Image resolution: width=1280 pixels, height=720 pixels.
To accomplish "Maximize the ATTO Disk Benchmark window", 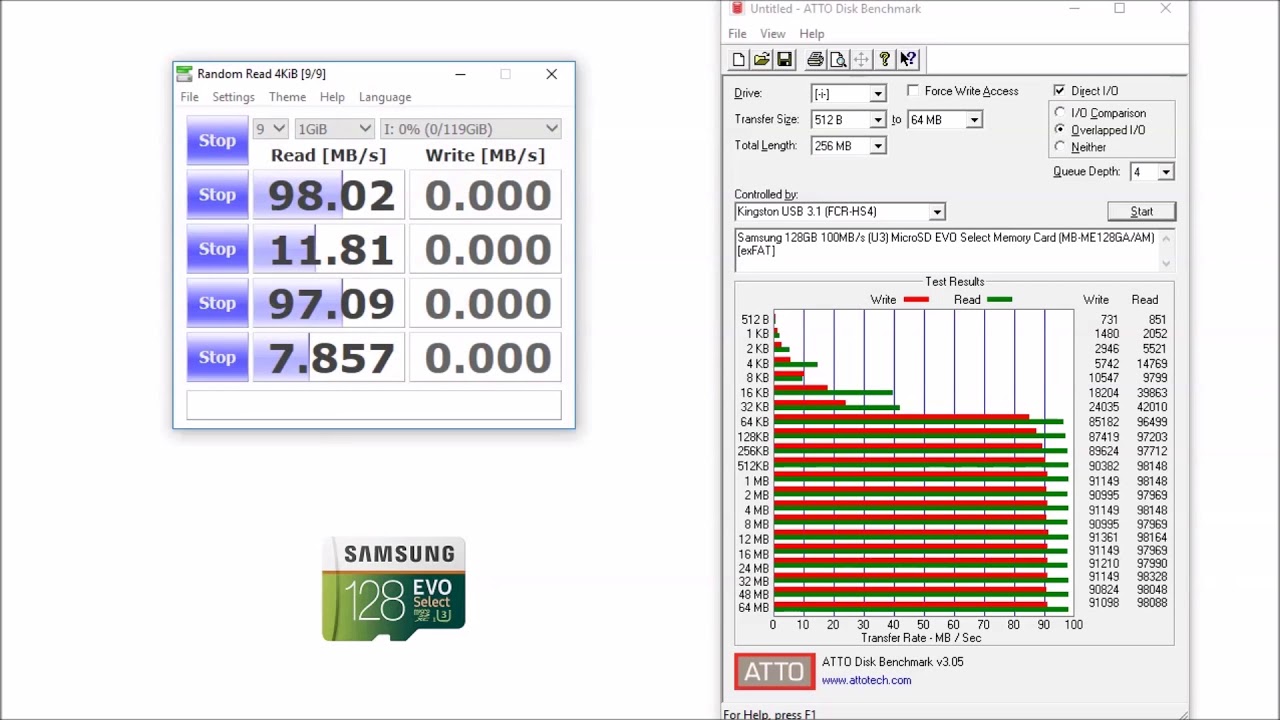I will point(1120,8).
